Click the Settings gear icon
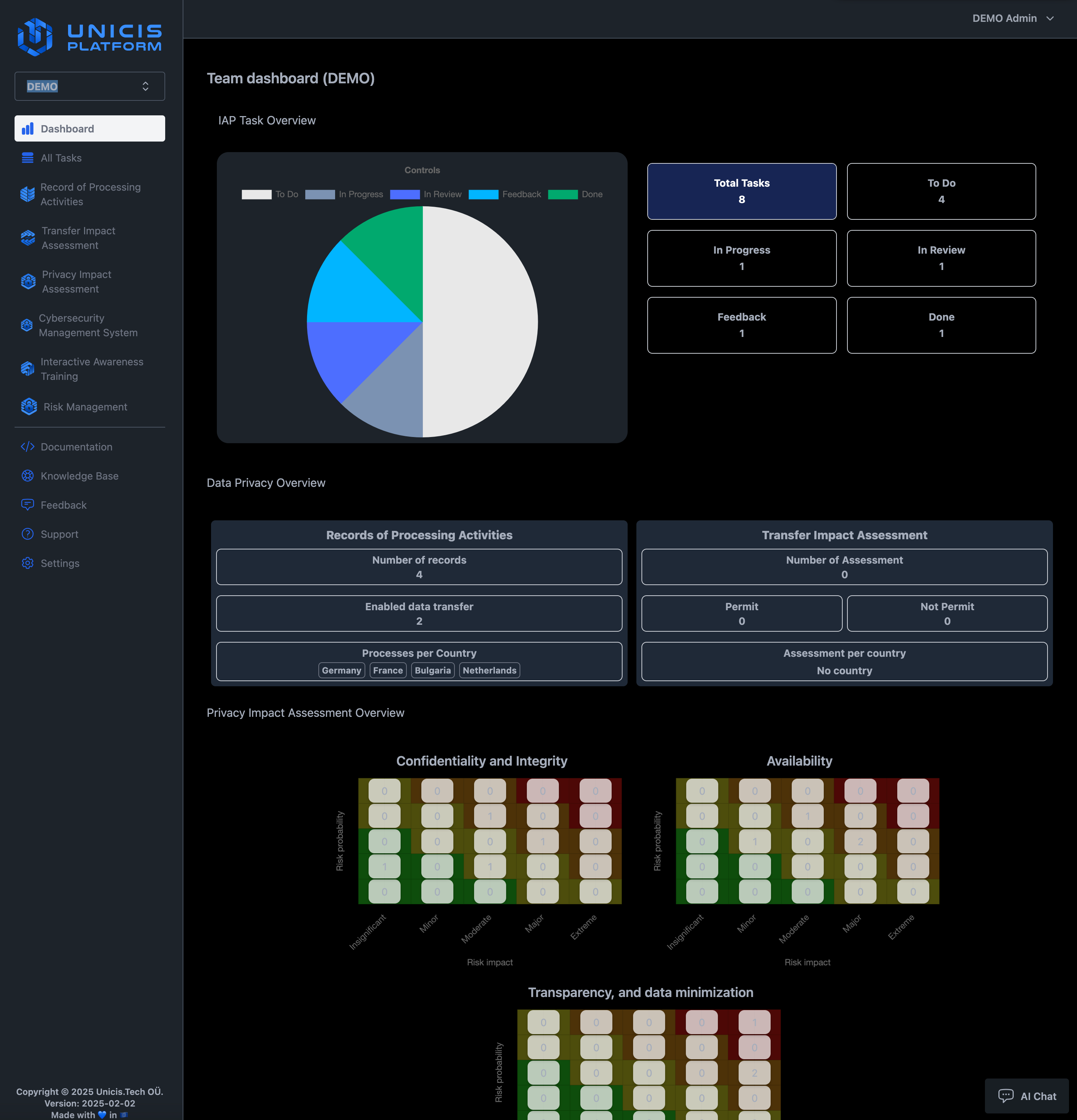The image size is (1077, 1120). 27,563
